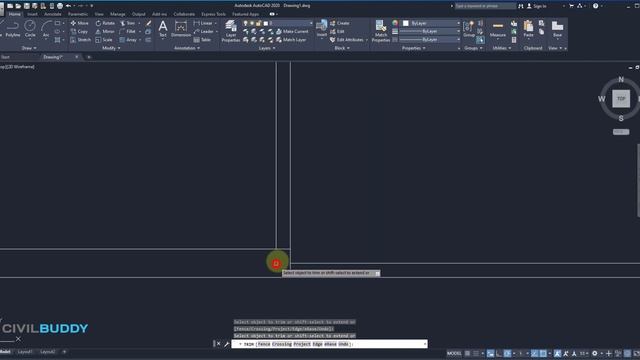Toggle Object Snap Tracking in status bar

pos(534,353)
